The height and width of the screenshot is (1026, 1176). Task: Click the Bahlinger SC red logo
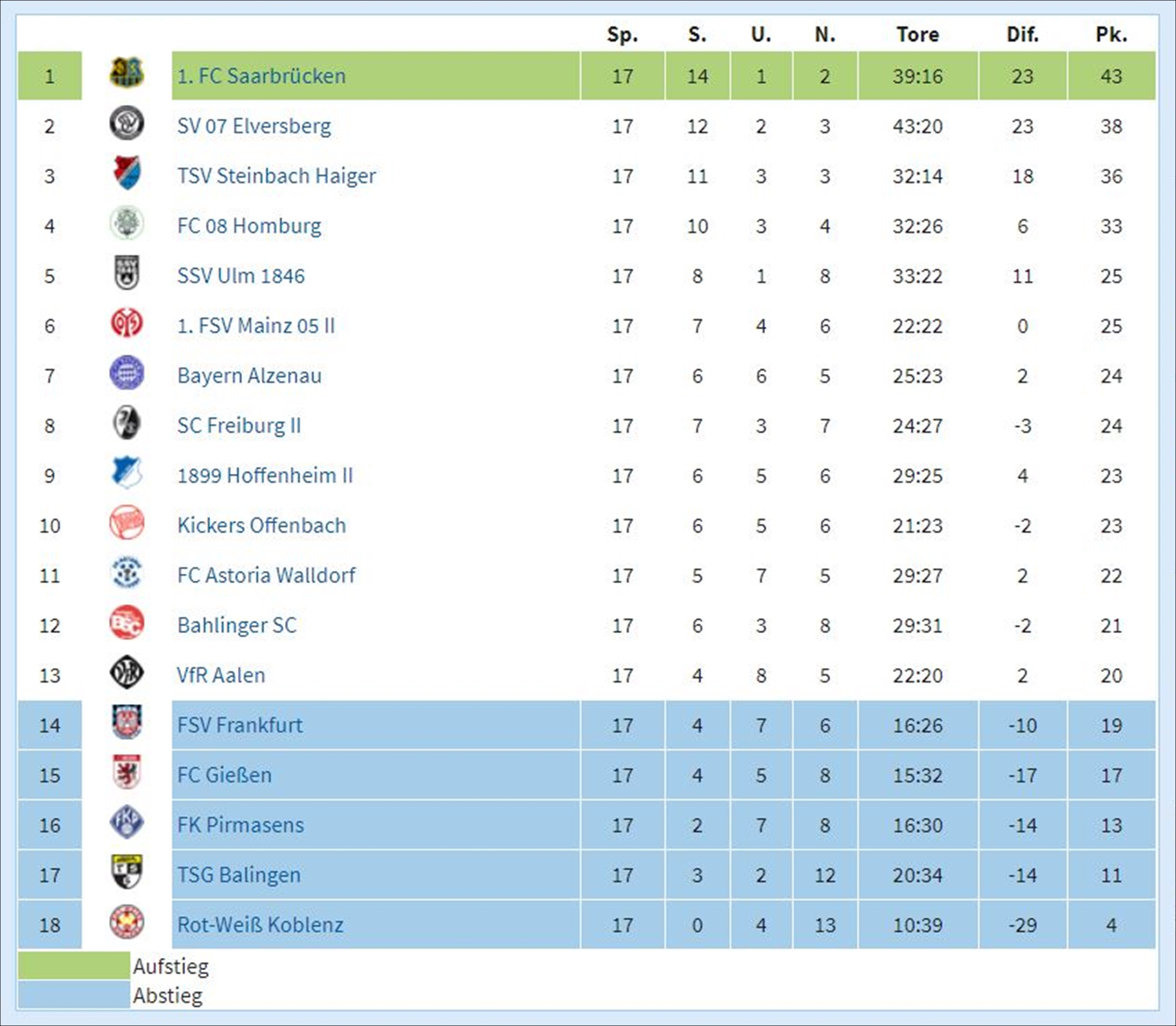(127, 623)
